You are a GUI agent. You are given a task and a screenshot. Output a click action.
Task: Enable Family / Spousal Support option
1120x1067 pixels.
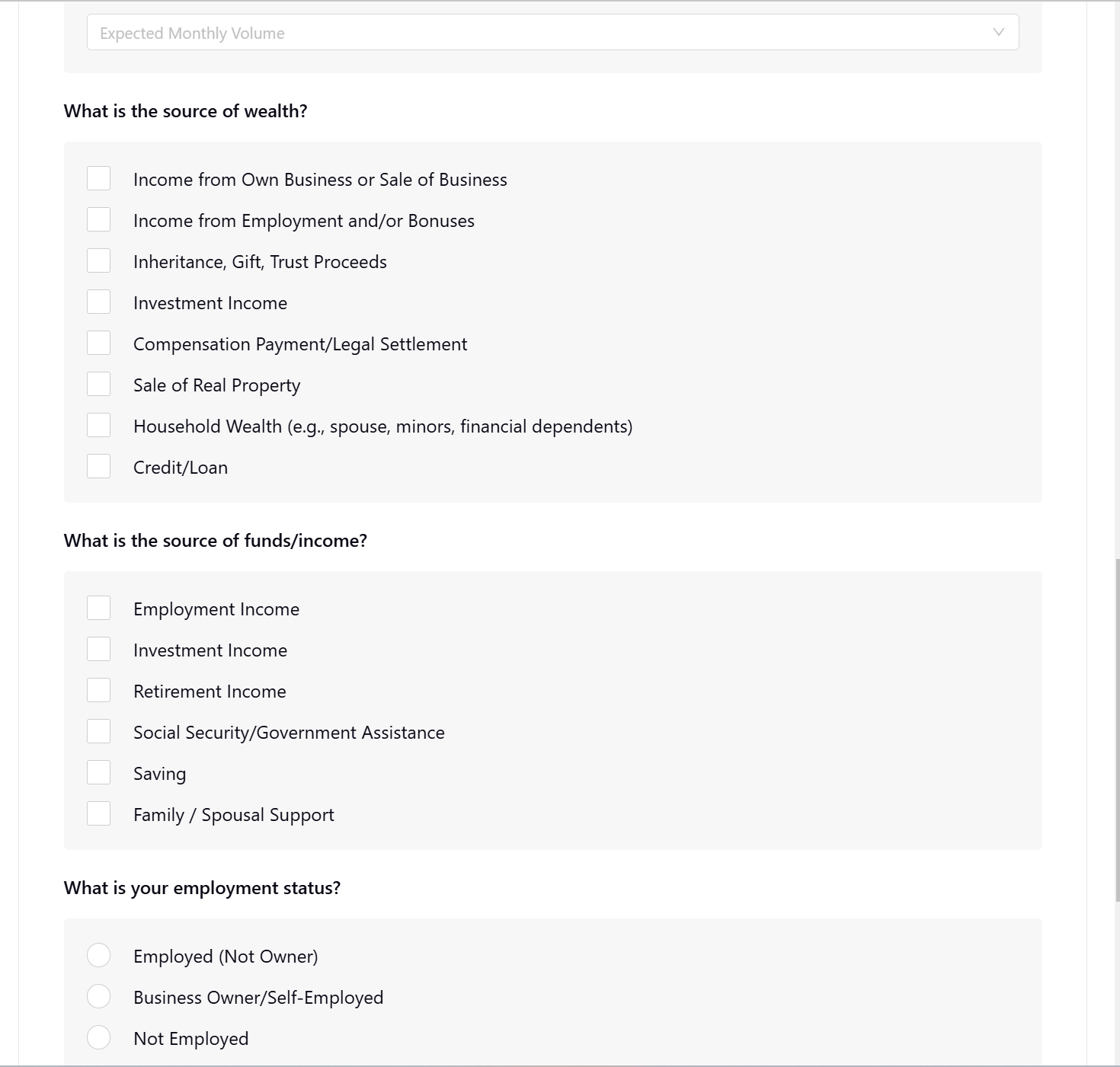(x=98, y=813)
